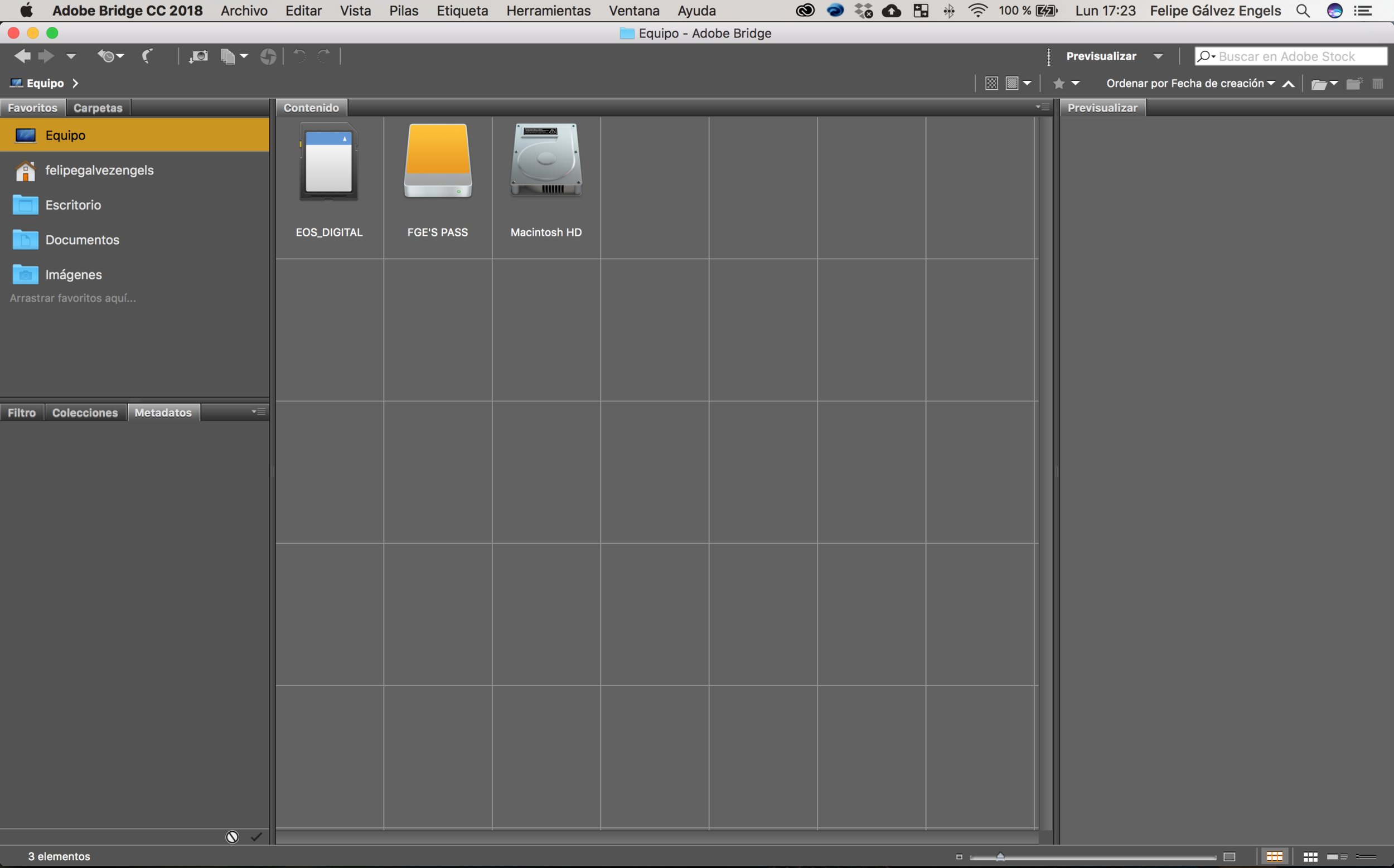Switch to the Carpetas tab

coord(98,108)
